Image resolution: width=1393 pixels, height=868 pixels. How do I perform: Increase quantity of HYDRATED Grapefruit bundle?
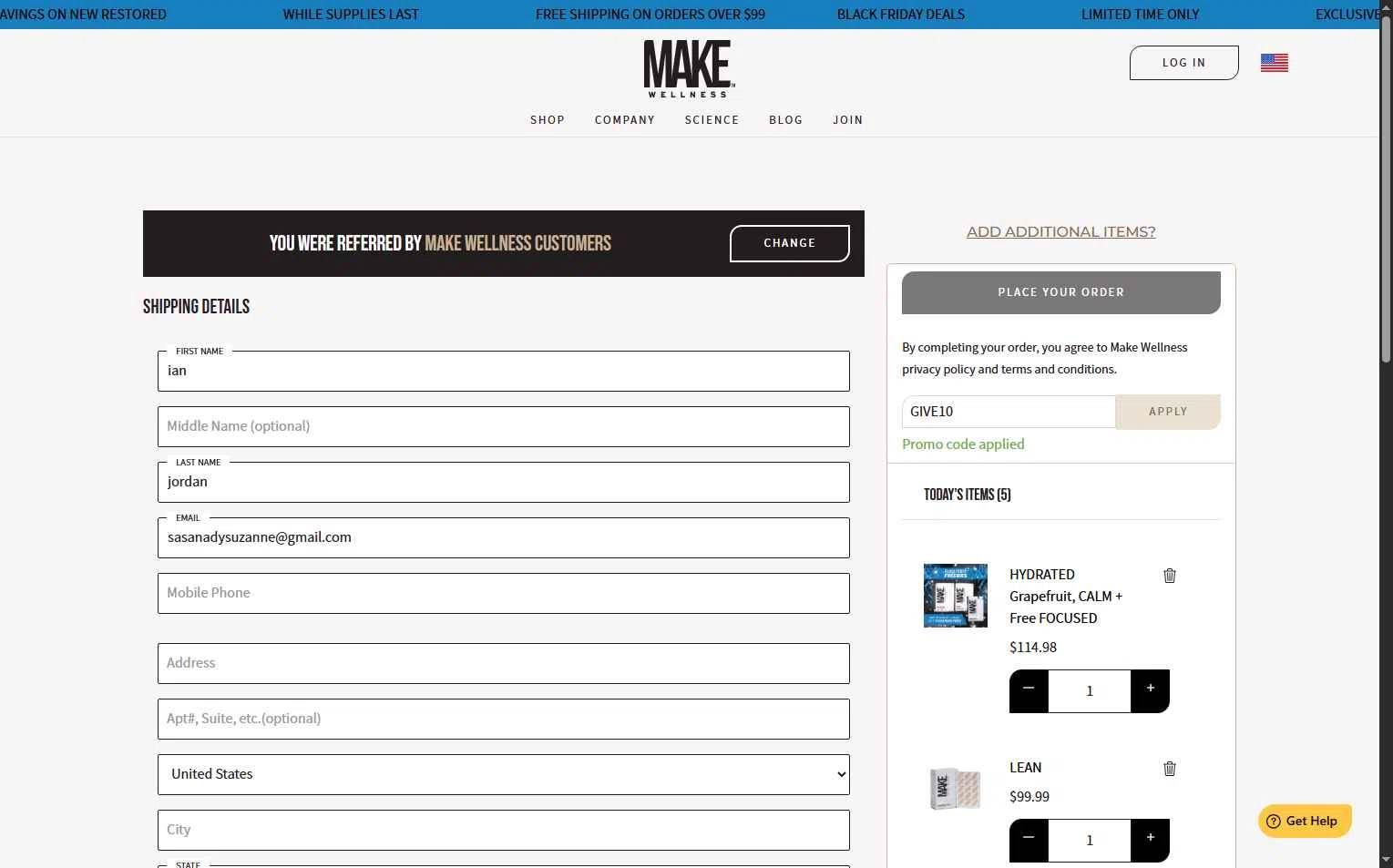(1150, 690)
